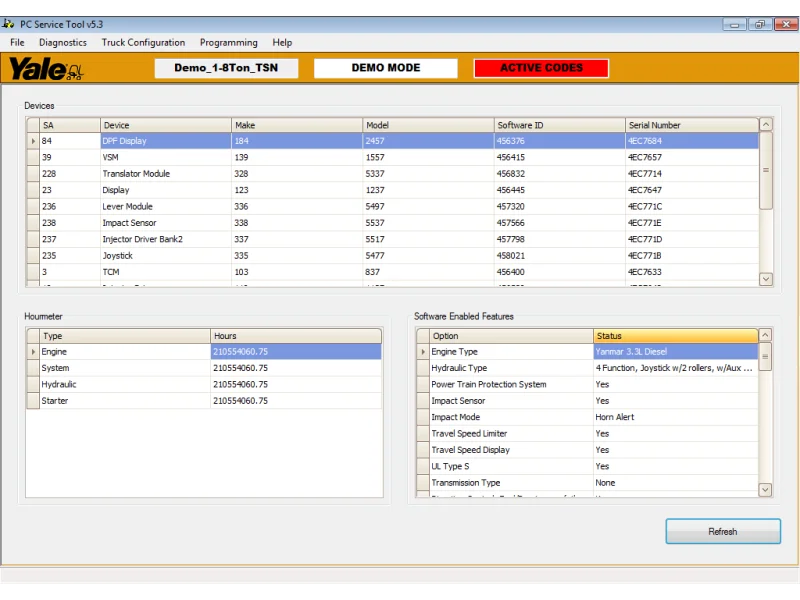Minimize the PC Service Tool window
The image size is (800, 600).
click(734, 24)
